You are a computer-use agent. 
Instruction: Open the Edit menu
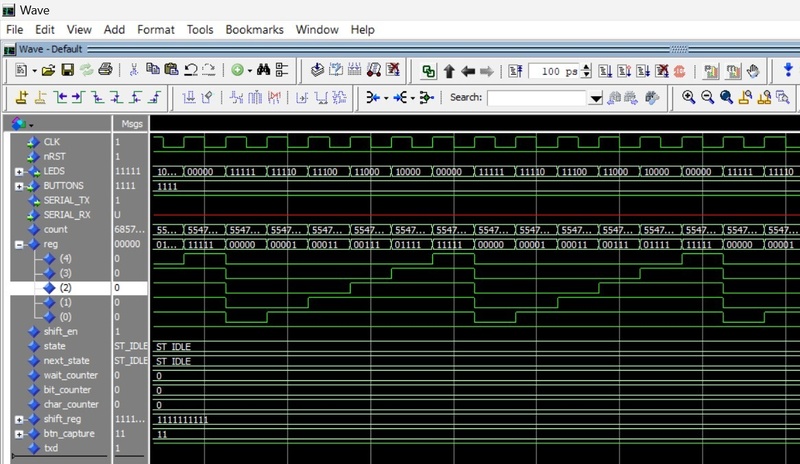pyautogui.click(x=45, y=30)
